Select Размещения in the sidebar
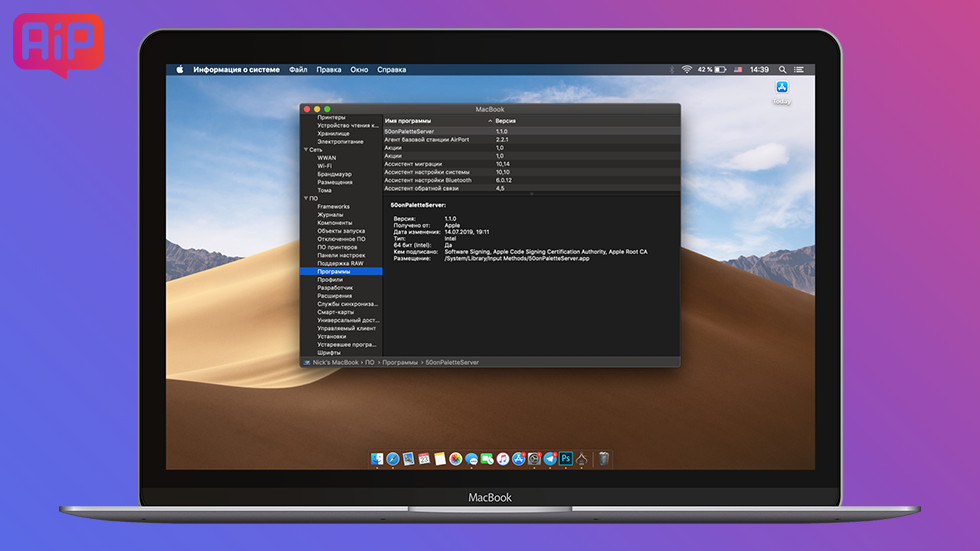Screen dimensions: 980x551 pyautogui.click(x=335, y=182)
